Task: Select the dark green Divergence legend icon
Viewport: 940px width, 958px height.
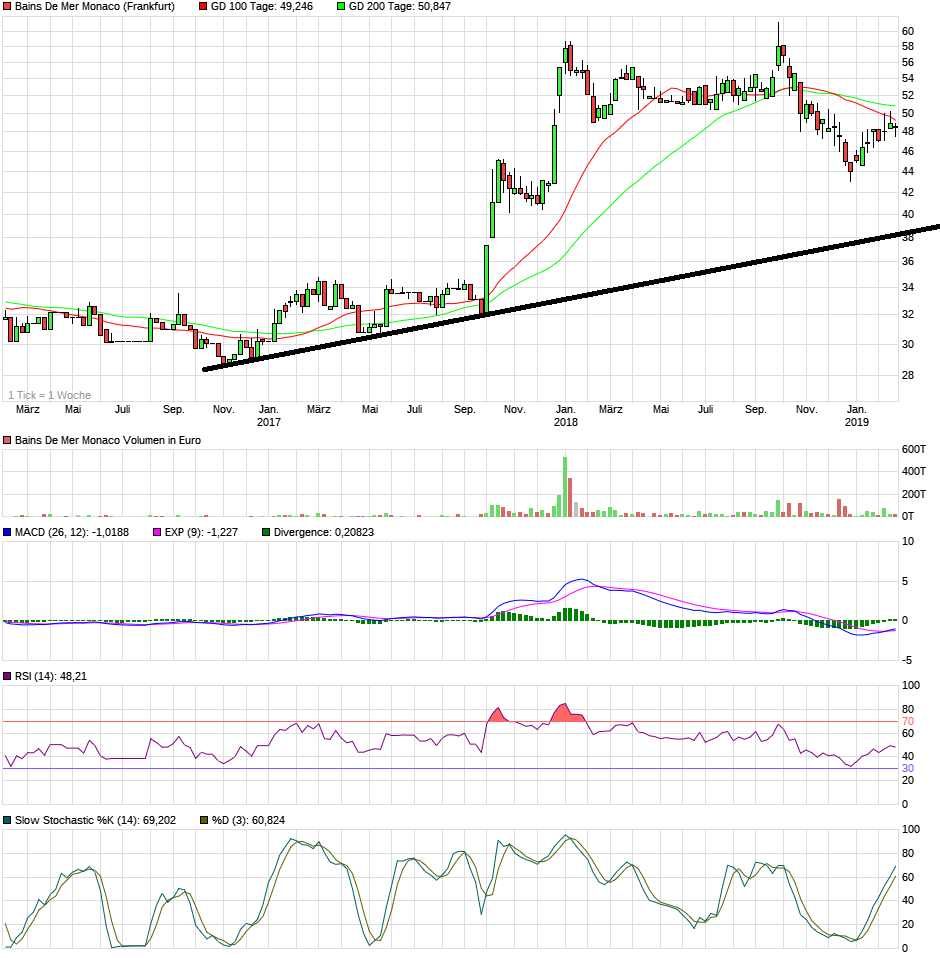Action: [x=265, y=531]
